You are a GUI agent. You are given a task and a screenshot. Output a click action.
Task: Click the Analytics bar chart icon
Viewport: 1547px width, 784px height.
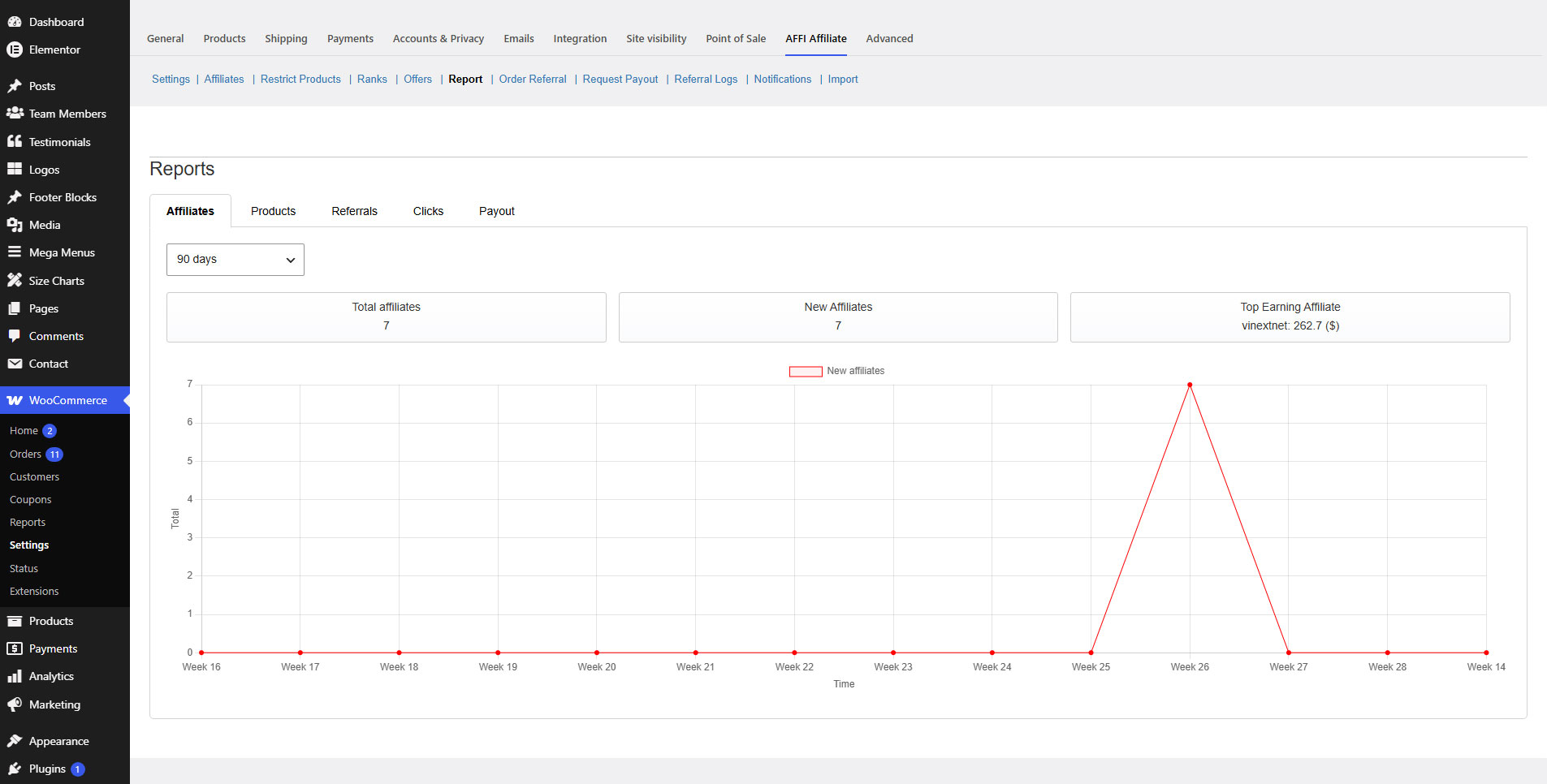point(15,676)
